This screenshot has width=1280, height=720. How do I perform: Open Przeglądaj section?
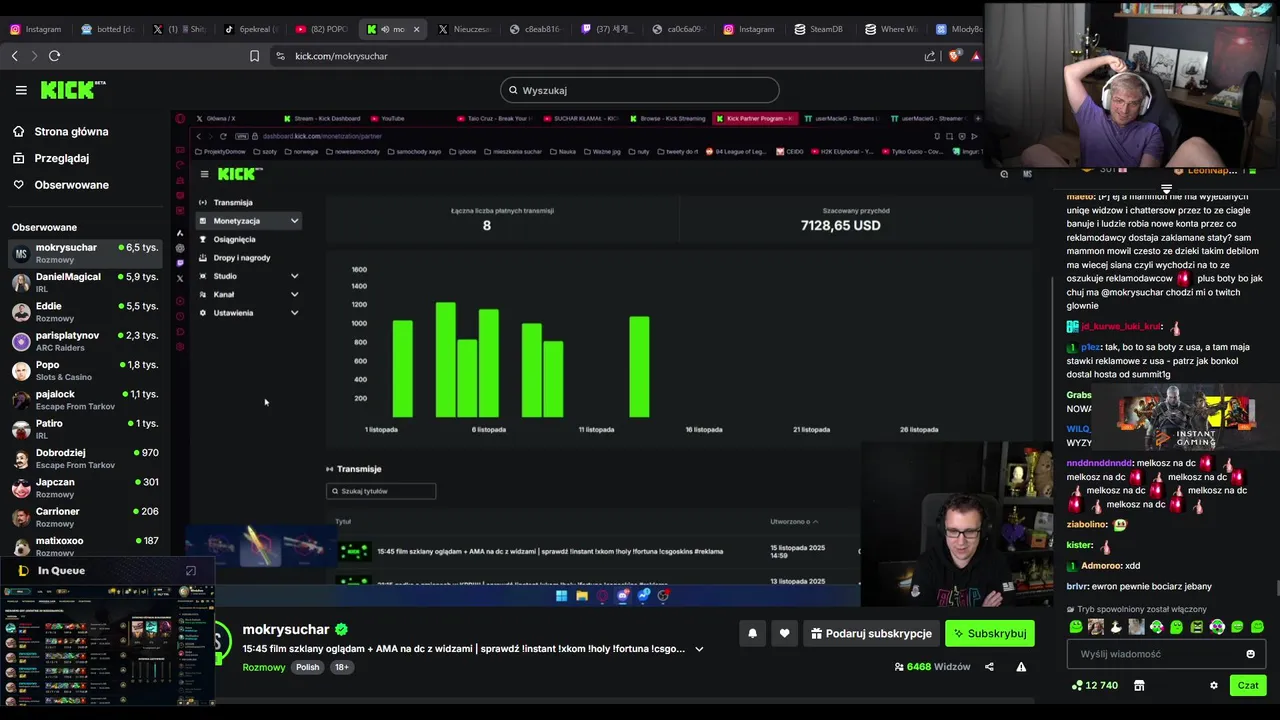62,158
